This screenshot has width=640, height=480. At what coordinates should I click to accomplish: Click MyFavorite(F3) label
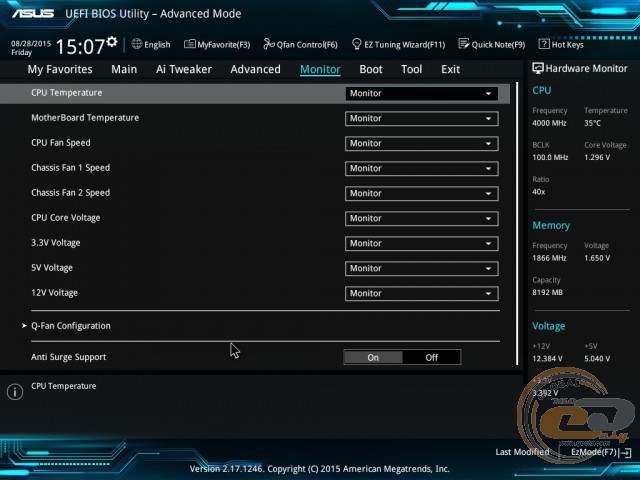pyautogui.click(x=224, y=44)
